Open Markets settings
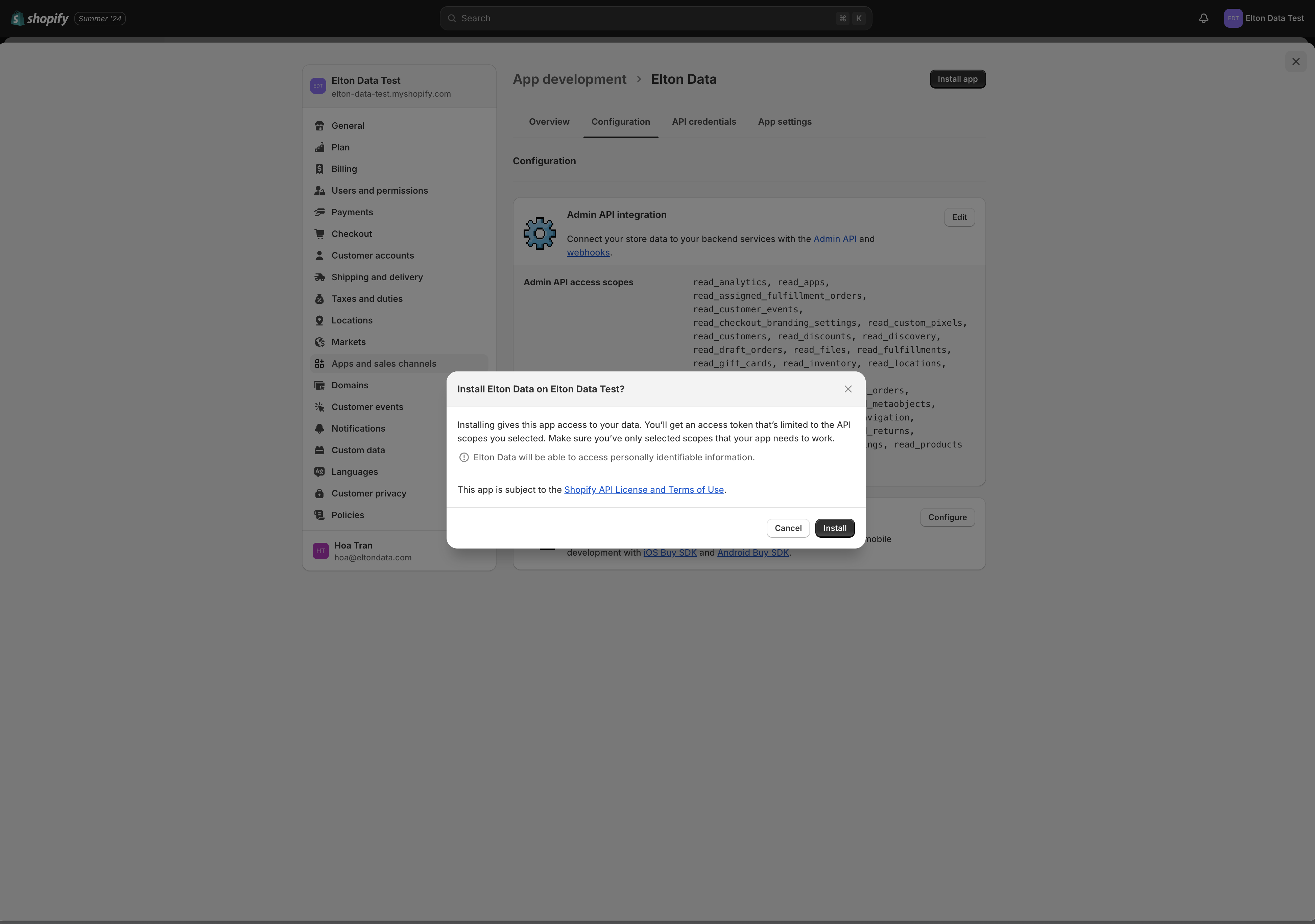This screenshot has width=1315, height=924. [348, 342]
